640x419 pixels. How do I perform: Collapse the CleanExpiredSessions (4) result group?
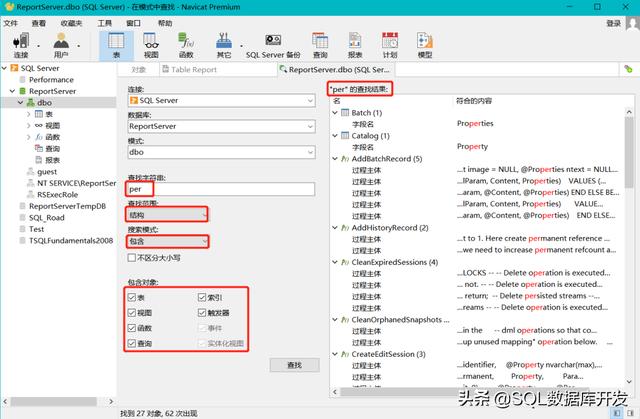coord(335,262)
